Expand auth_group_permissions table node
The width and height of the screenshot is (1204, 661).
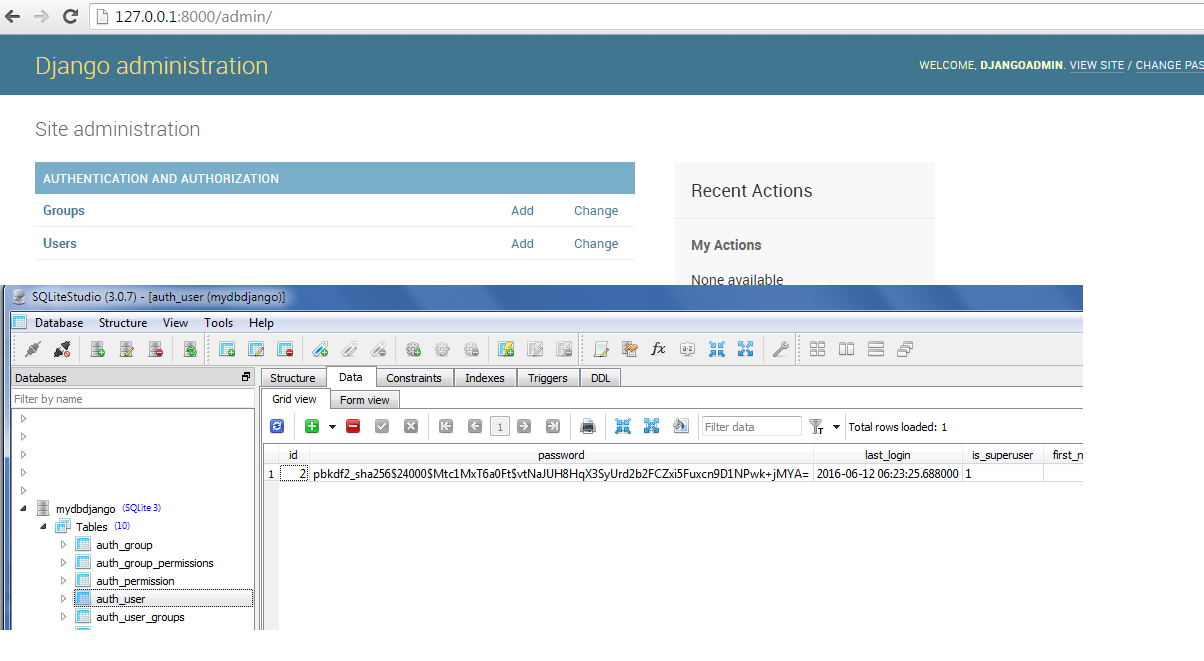pos(64,563)
